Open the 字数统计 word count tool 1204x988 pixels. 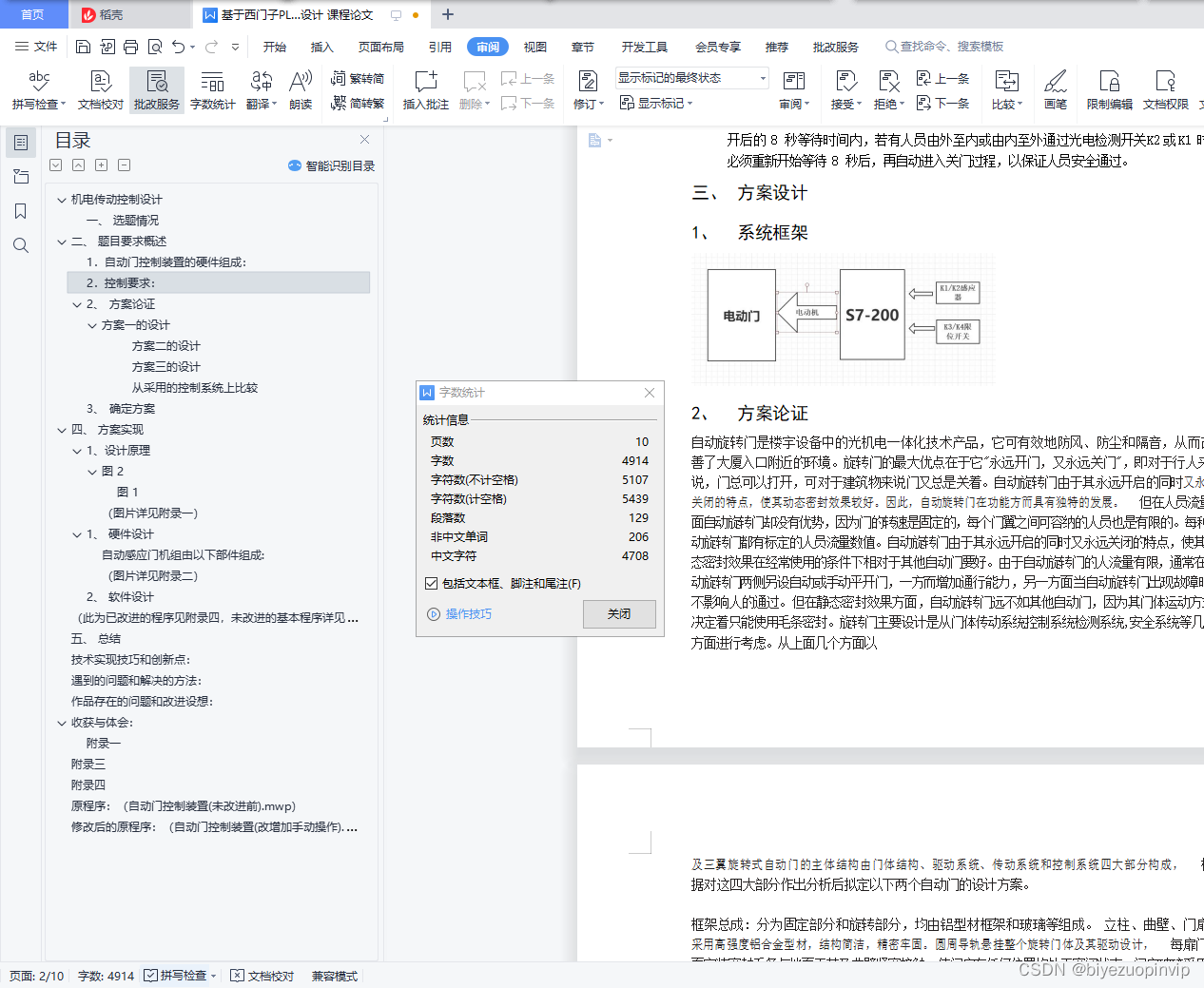[x=212, y=89]
